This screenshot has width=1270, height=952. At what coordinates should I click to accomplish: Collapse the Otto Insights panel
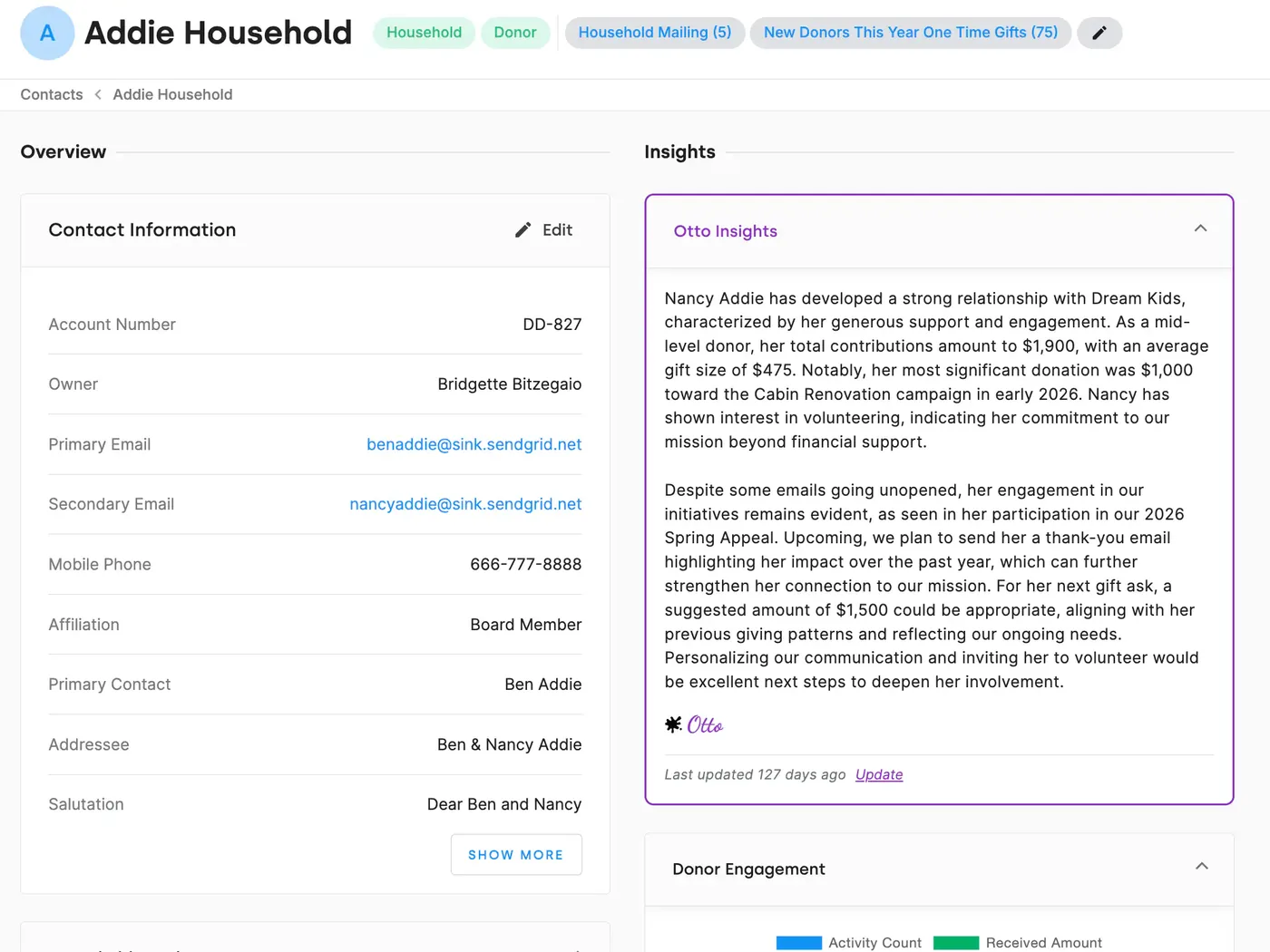tap(1200, 228)
